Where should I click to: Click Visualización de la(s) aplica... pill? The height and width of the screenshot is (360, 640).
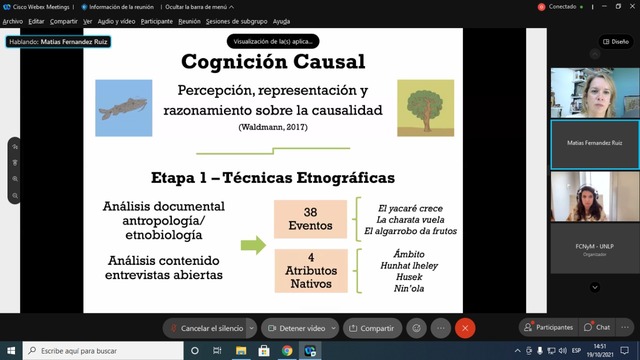click(273, 41)
